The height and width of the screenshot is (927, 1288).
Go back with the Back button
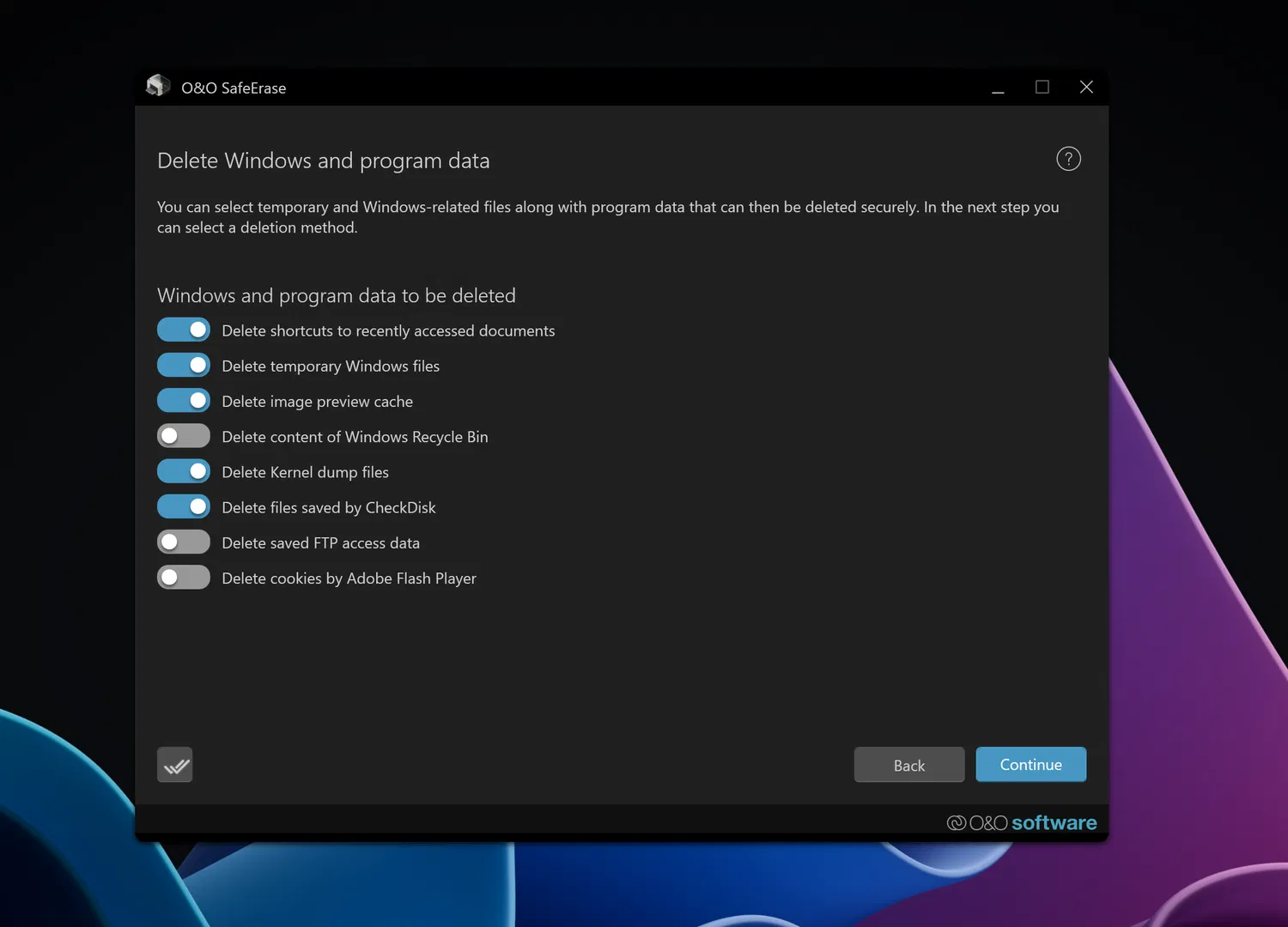coord(909,765)
